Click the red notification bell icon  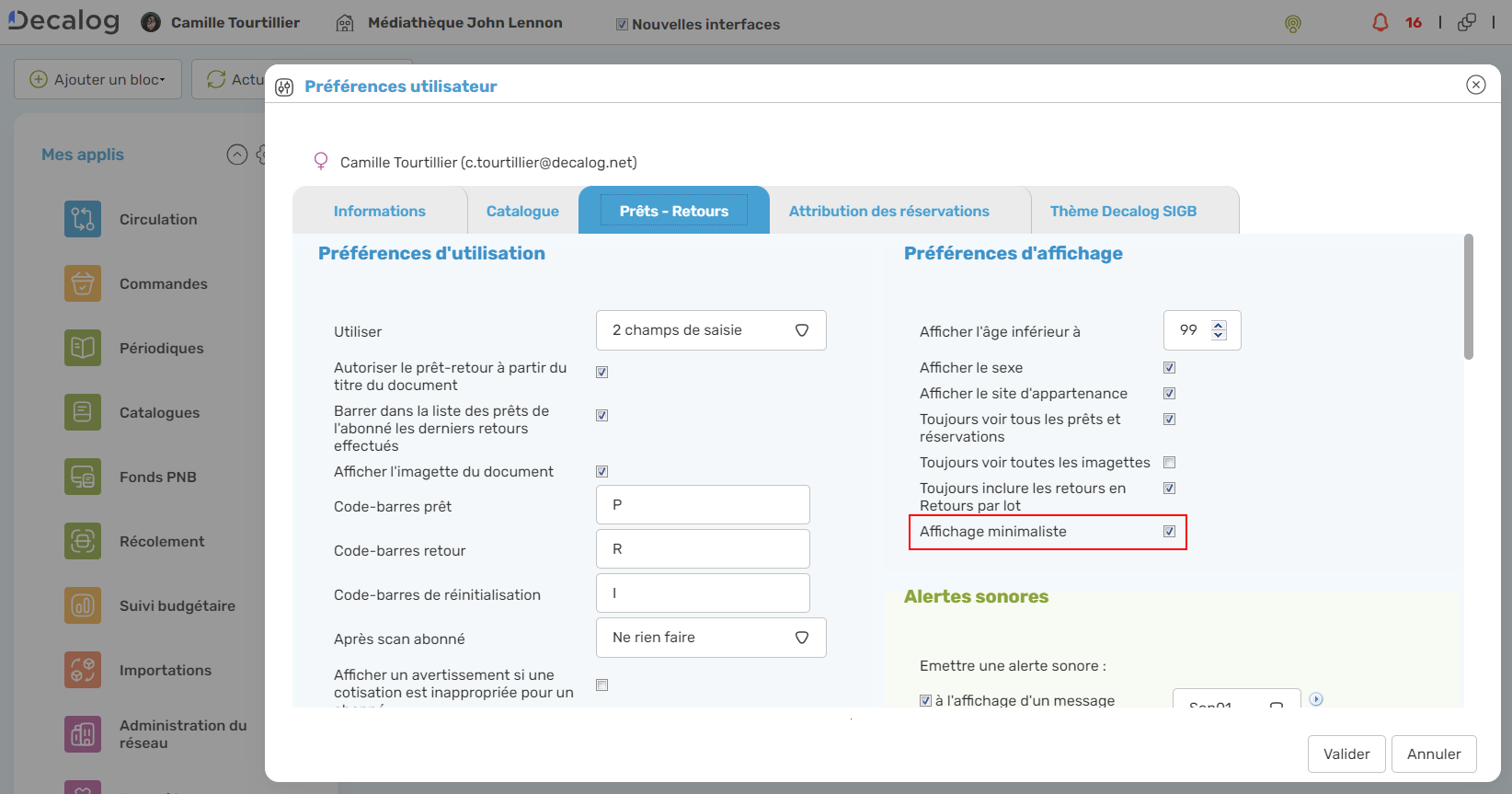(1380, 22)
